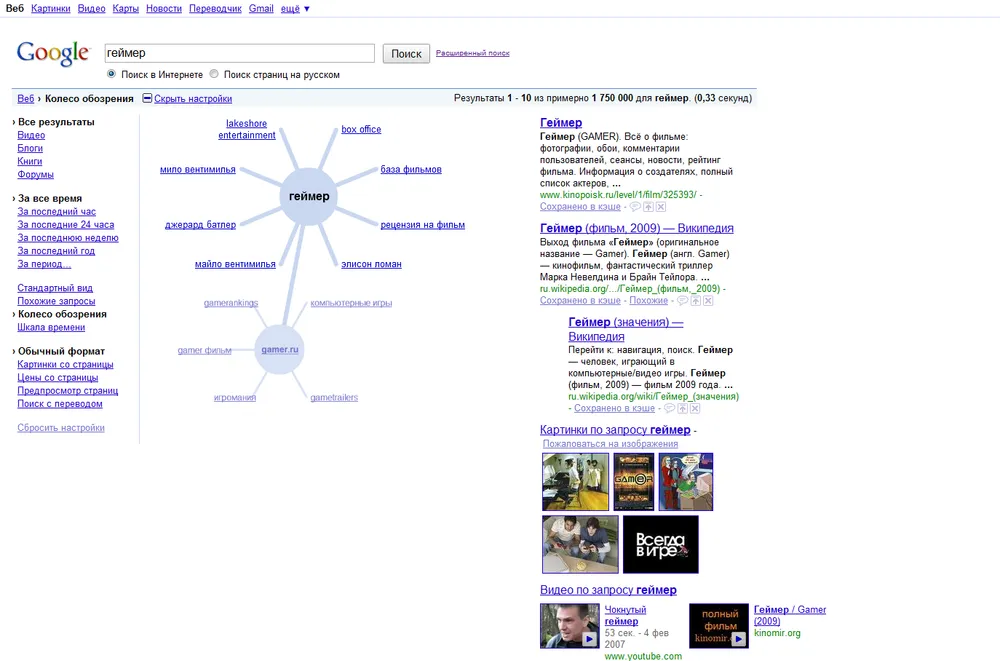Viewport: 1000px width, 661px height.
Task: Open the GAMER movie poster image thumbnail
Action: pos(633,482)
